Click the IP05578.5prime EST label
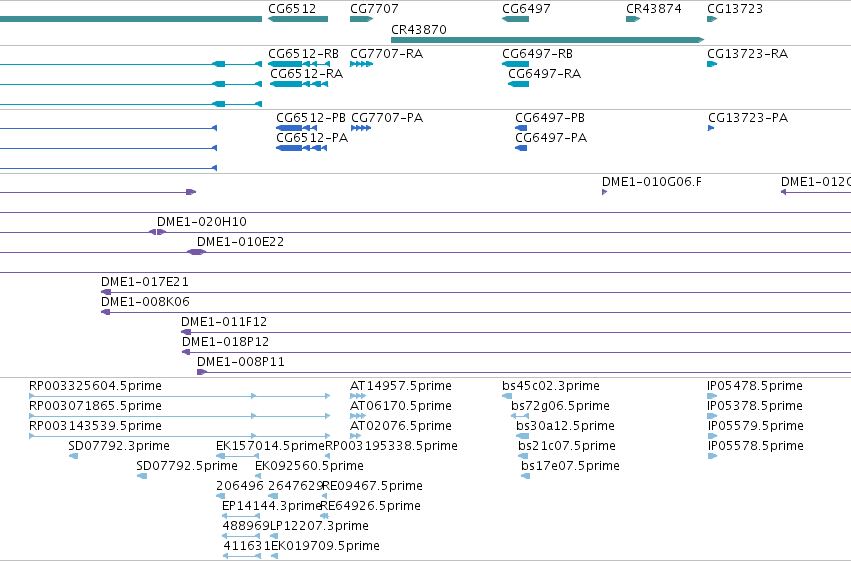Viewport: 851px width, 561px height. (755, 447)
